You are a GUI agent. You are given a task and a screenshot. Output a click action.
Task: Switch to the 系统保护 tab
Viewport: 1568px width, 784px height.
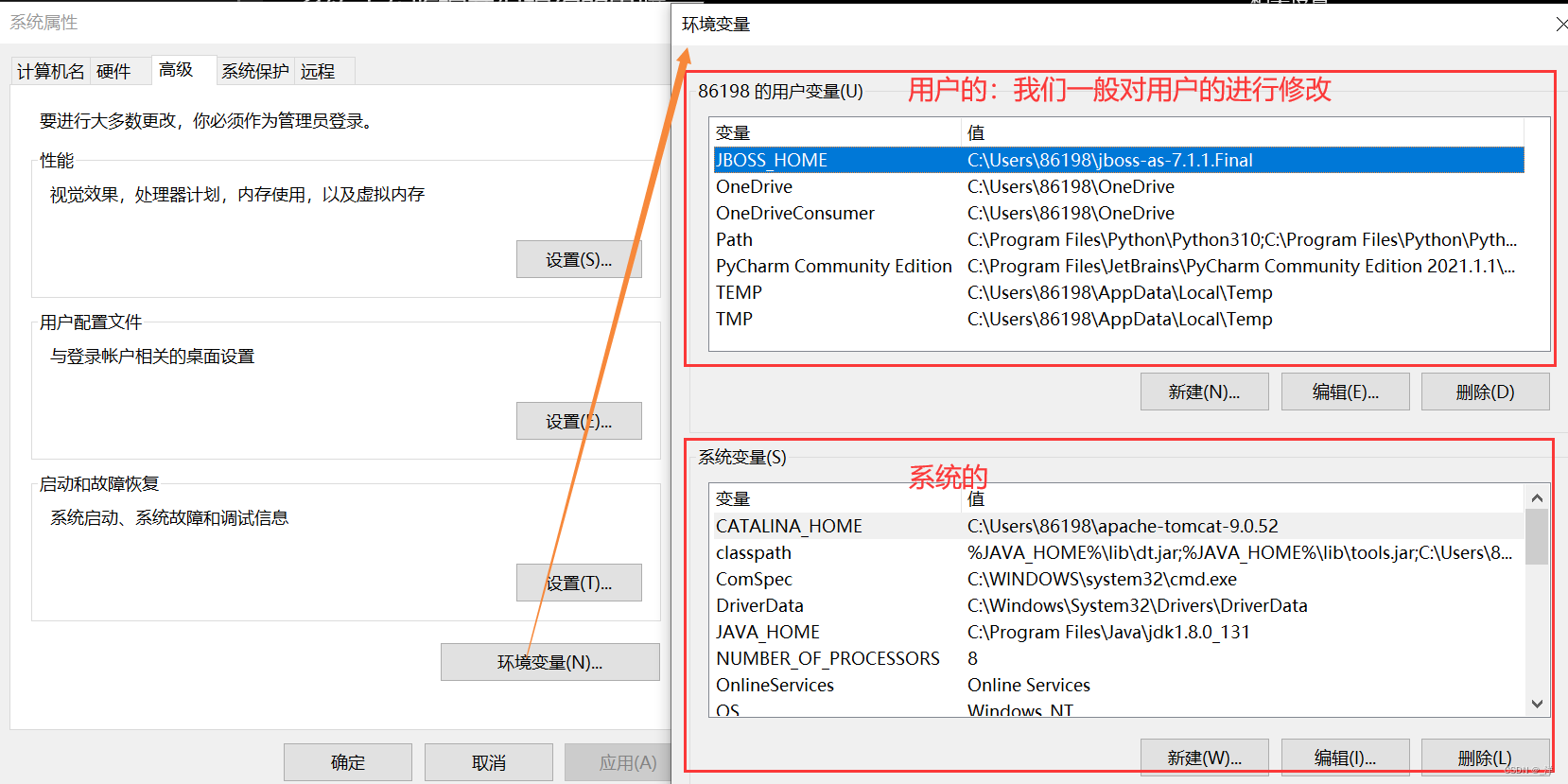coord(255,71)
